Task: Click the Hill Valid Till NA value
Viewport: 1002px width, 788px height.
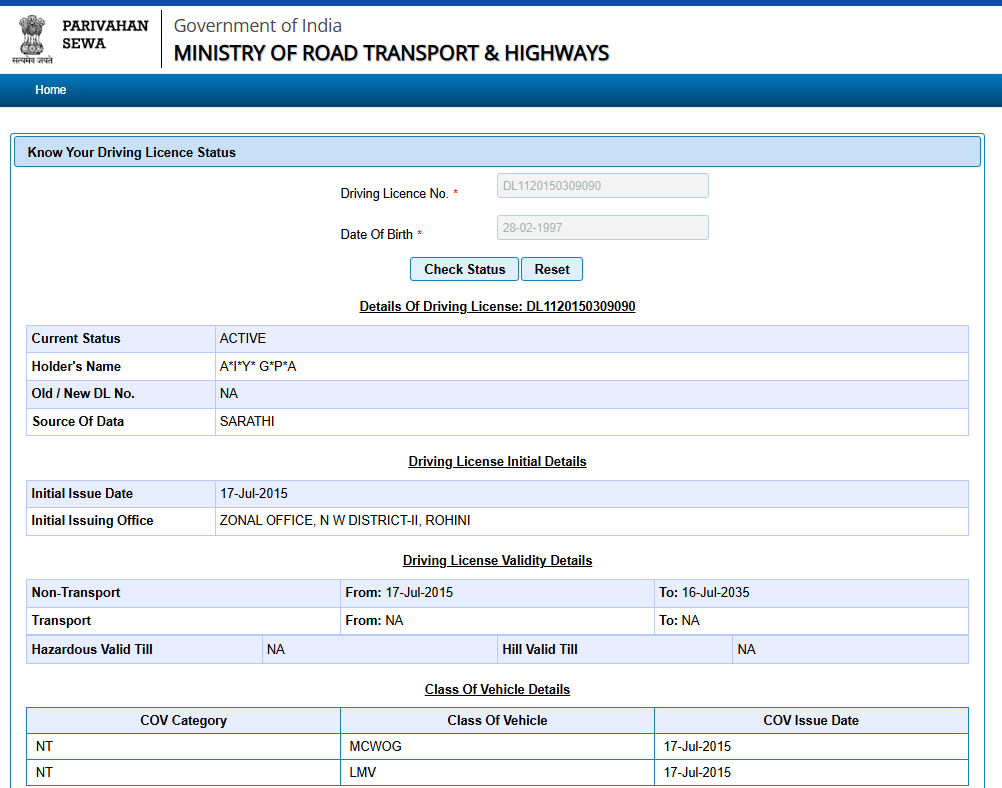Action: click(x=746, y=649)
